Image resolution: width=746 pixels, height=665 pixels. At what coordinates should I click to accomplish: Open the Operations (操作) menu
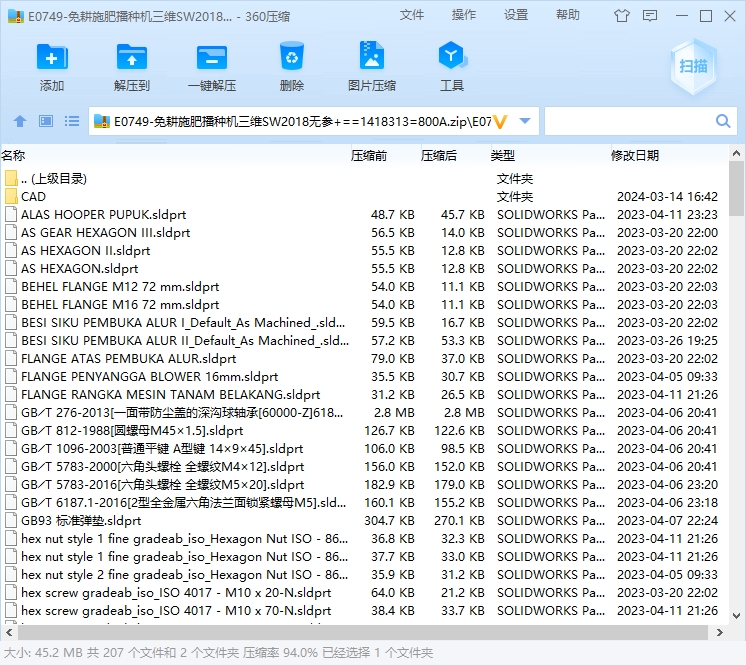pos(464,15)
